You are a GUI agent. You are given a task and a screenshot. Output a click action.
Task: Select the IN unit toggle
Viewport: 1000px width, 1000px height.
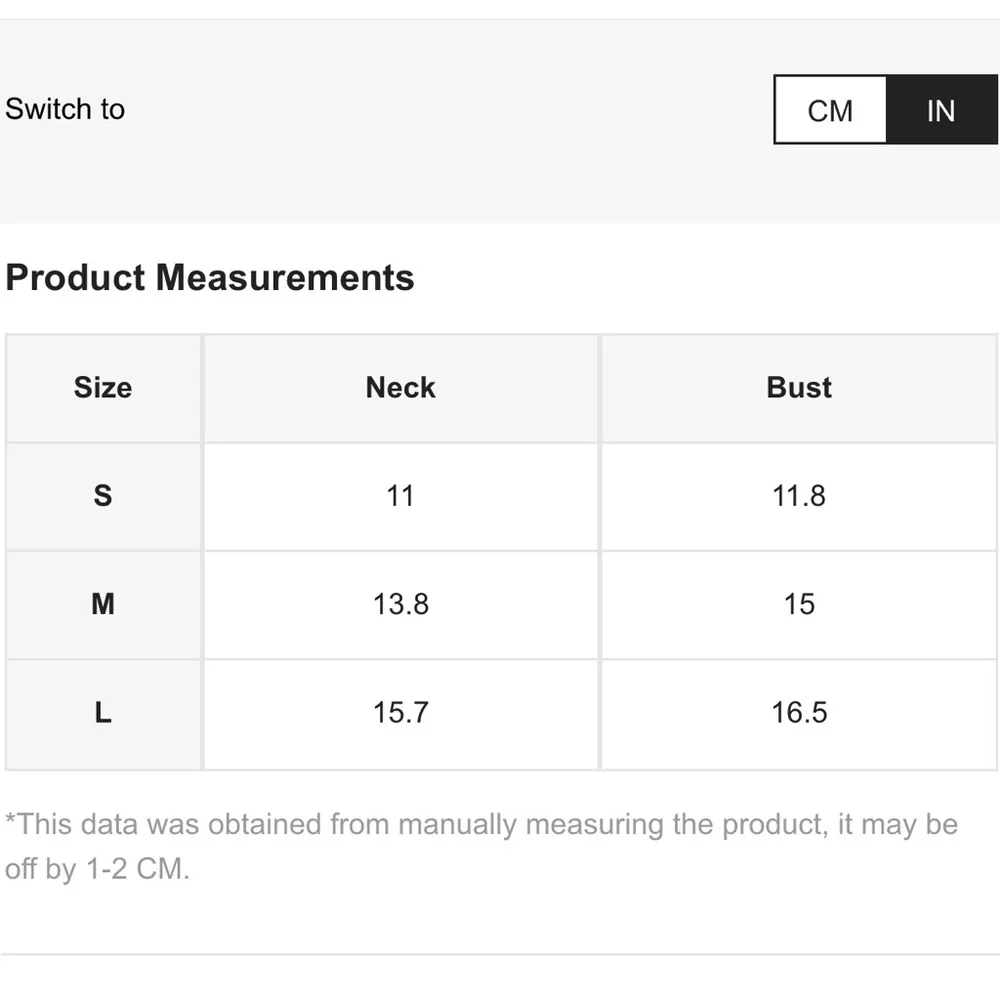coord(941,110)
